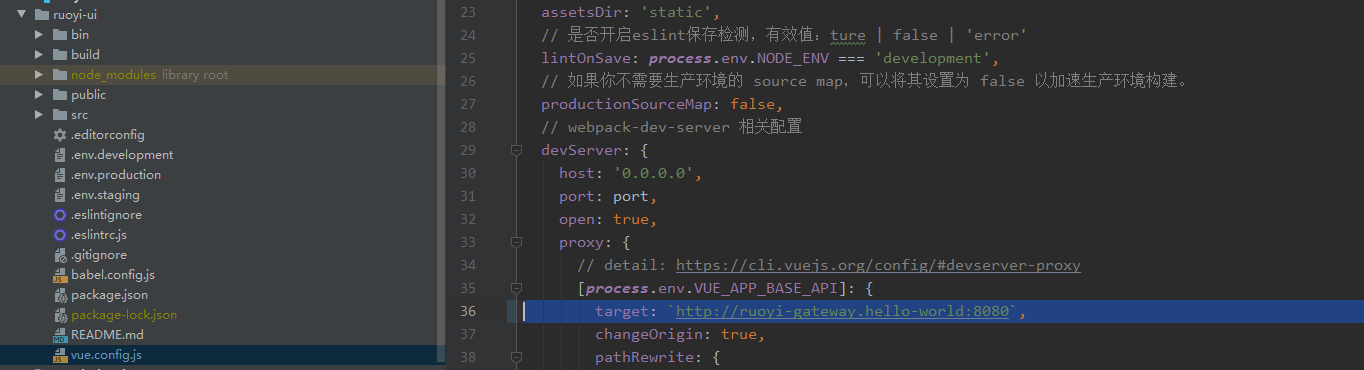Click the '0.0.0.0' host value

(x=654, y=174)
